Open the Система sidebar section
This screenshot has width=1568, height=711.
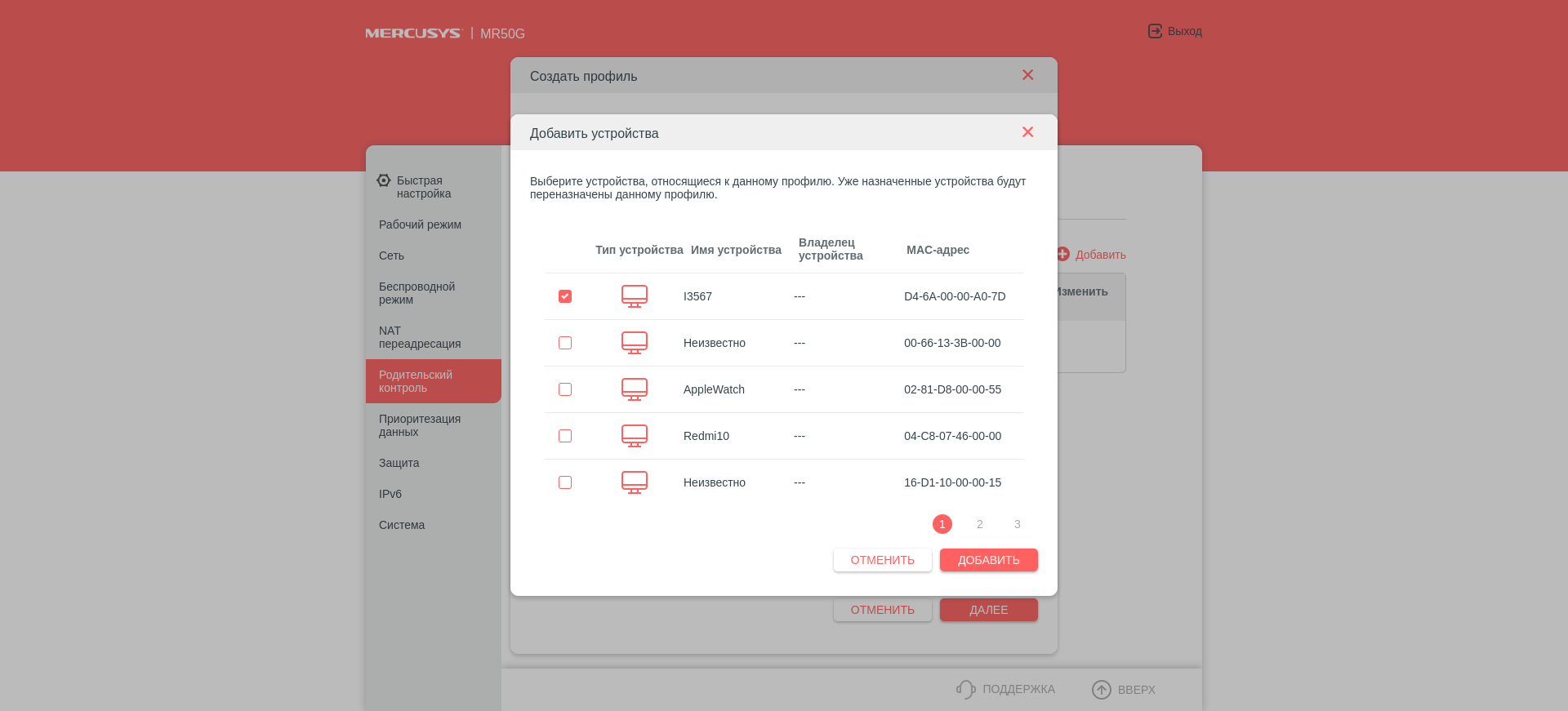402,525
